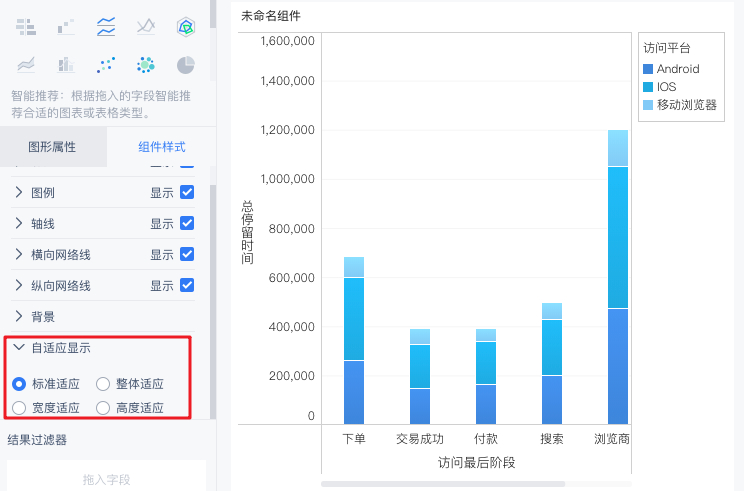This screenshot has width=744, height=491.
Task: Expand the 纵向网络线 section arrow
Action: click(x=19, y=285)
